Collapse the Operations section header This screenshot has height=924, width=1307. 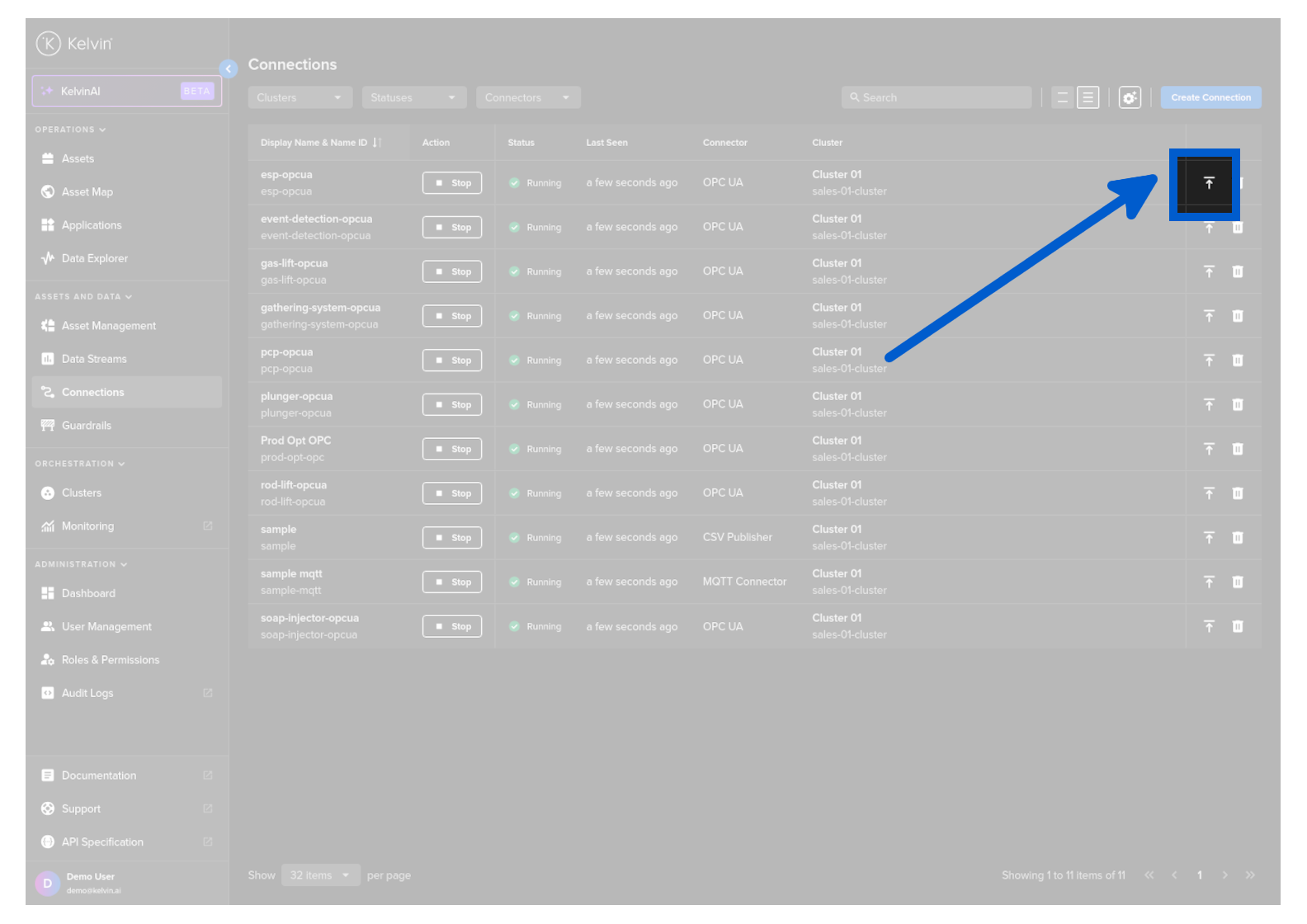pyautogui.click(x=70, y=130)
